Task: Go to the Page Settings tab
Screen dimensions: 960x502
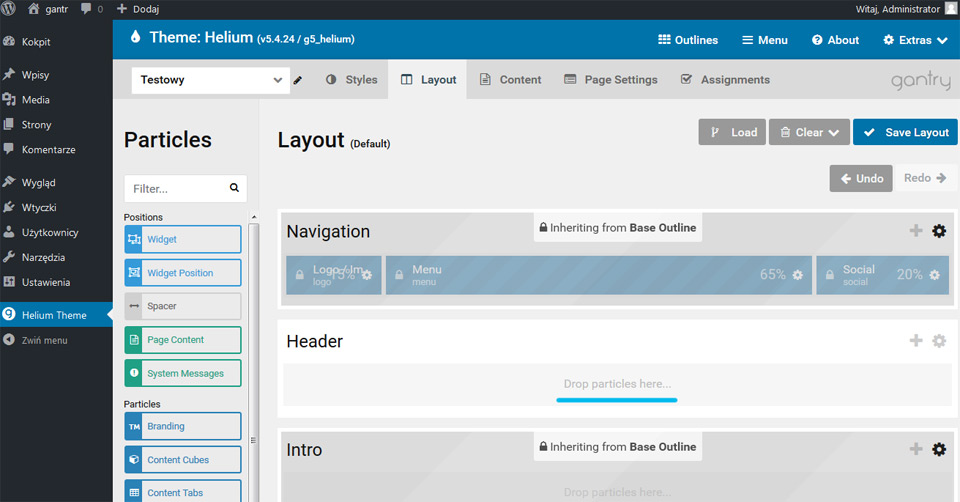Action: pyautogui.click(x=610, y=80)
